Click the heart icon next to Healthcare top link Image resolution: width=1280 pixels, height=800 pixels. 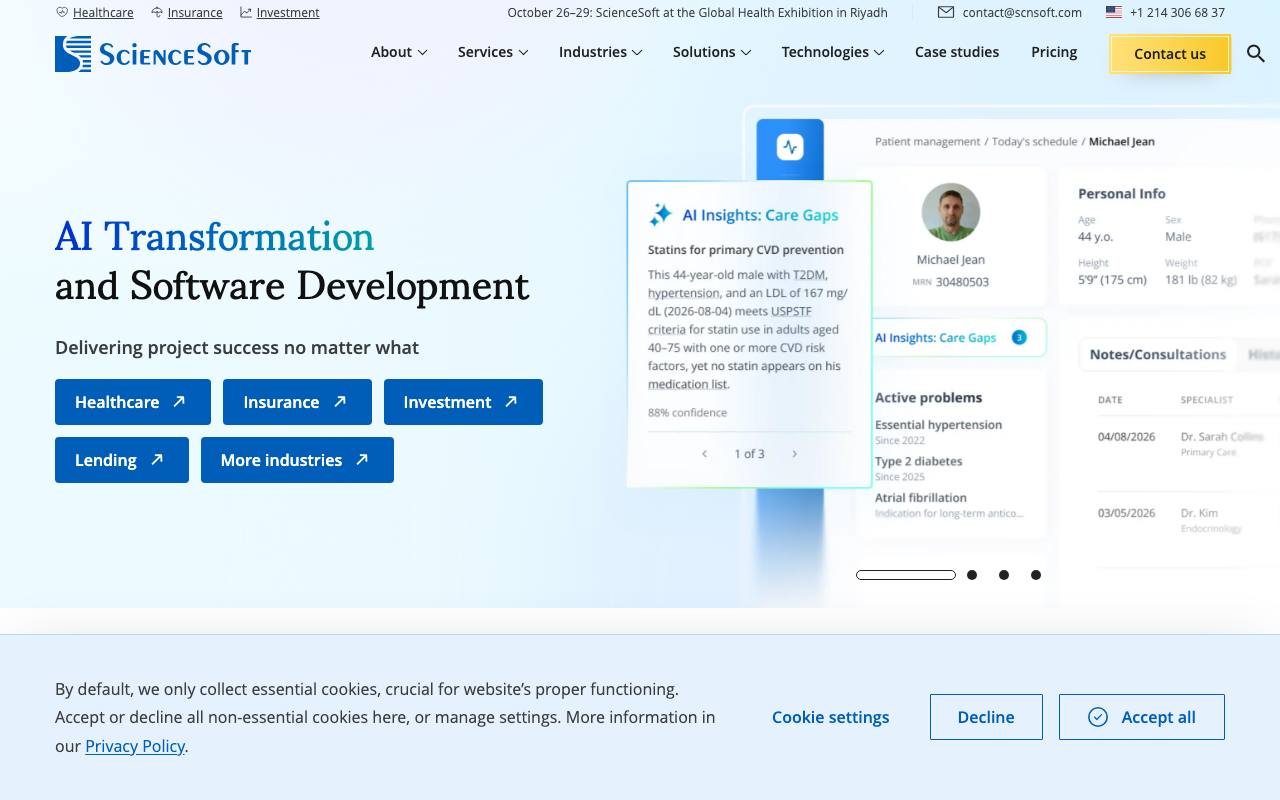tap(62, 12)
